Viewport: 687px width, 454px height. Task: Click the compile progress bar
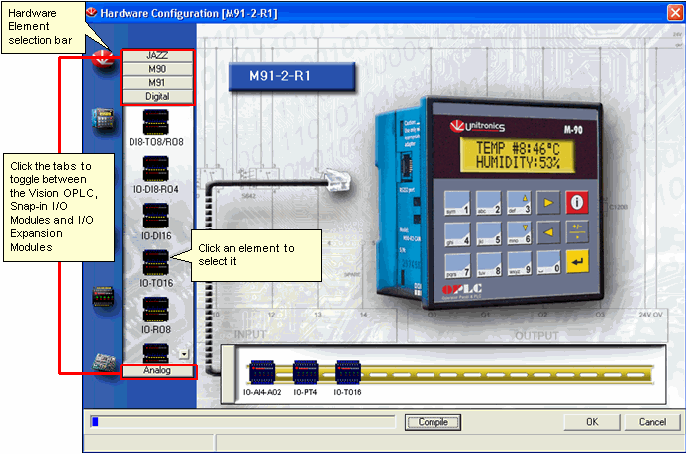pos(243,422)
